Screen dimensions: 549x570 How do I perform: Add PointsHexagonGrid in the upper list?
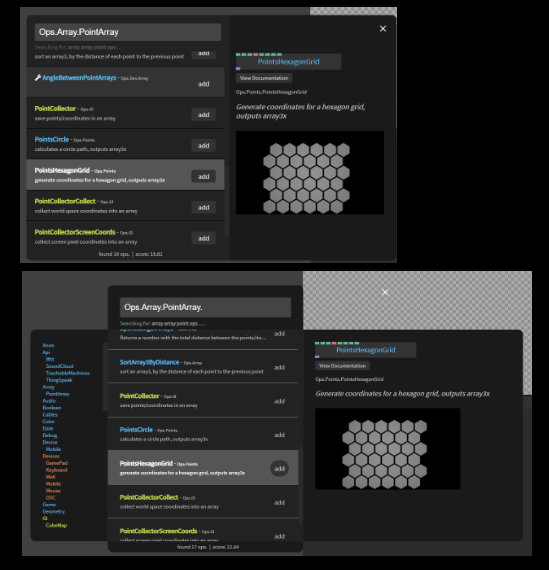(204, 176)
